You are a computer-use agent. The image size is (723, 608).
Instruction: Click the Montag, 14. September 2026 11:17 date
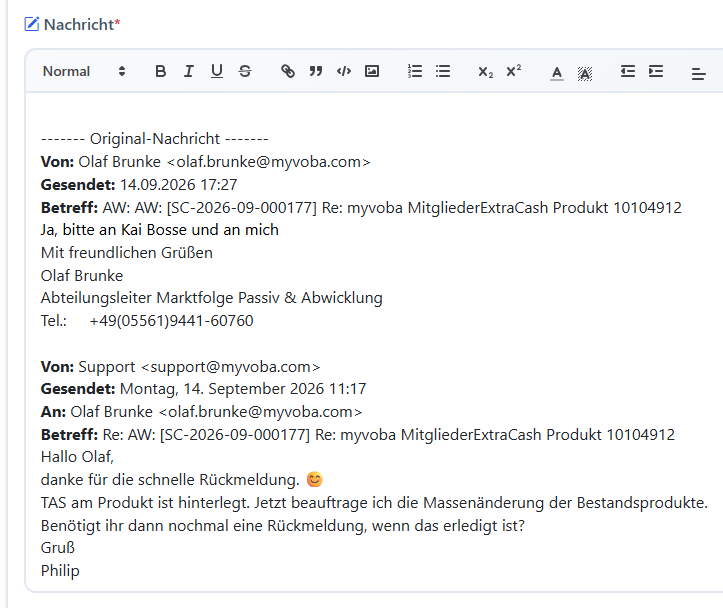(243, 389)
